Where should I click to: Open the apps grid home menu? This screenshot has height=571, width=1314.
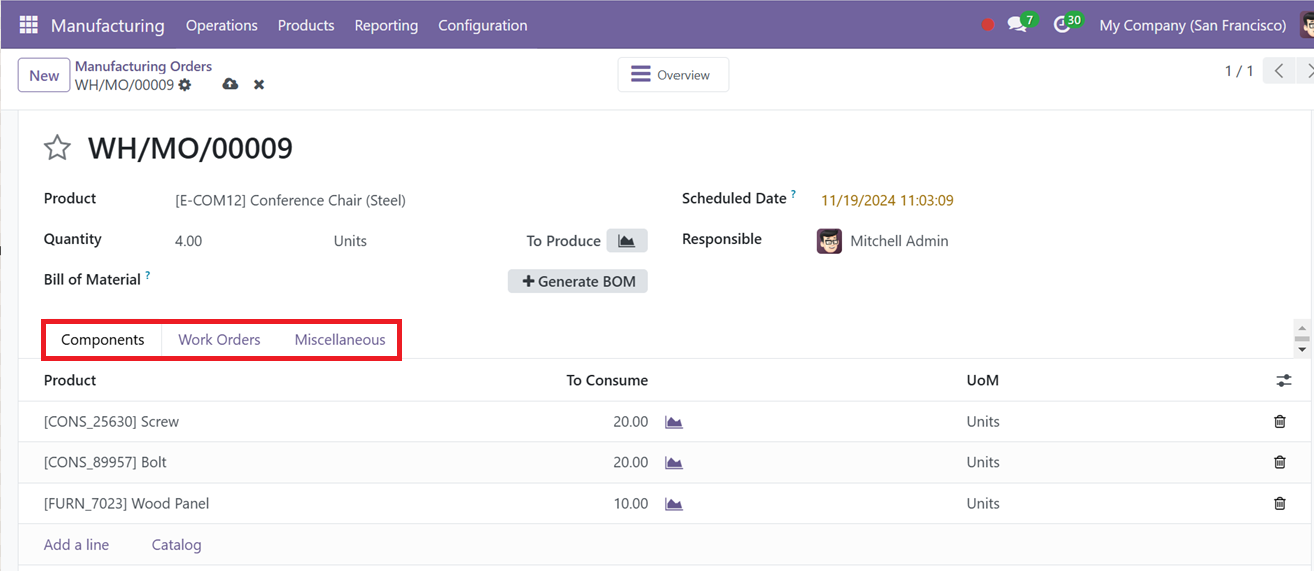[x=28, y=25]
